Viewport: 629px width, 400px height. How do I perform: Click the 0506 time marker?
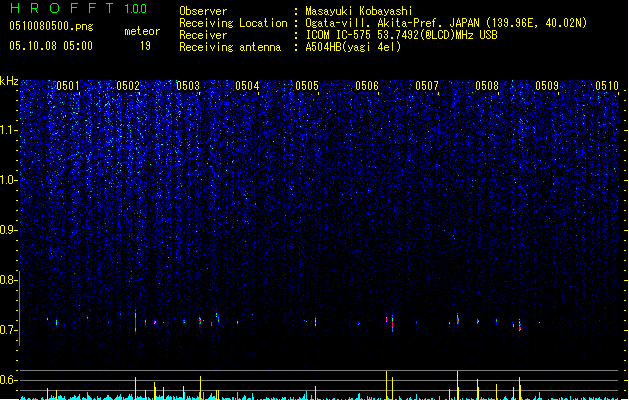point(367,85)
